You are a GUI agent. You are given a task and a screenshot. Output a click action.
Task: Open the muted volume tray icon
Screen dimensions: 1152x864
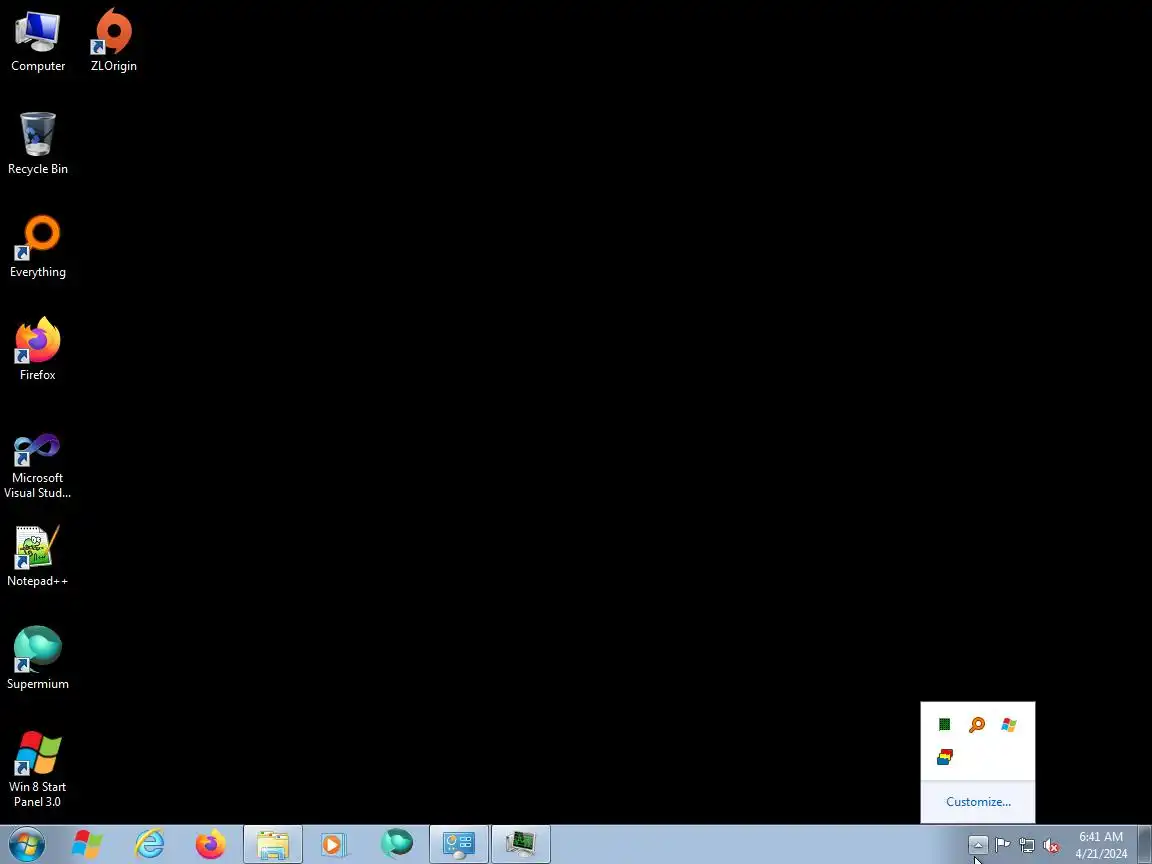tap(1051, 846)
